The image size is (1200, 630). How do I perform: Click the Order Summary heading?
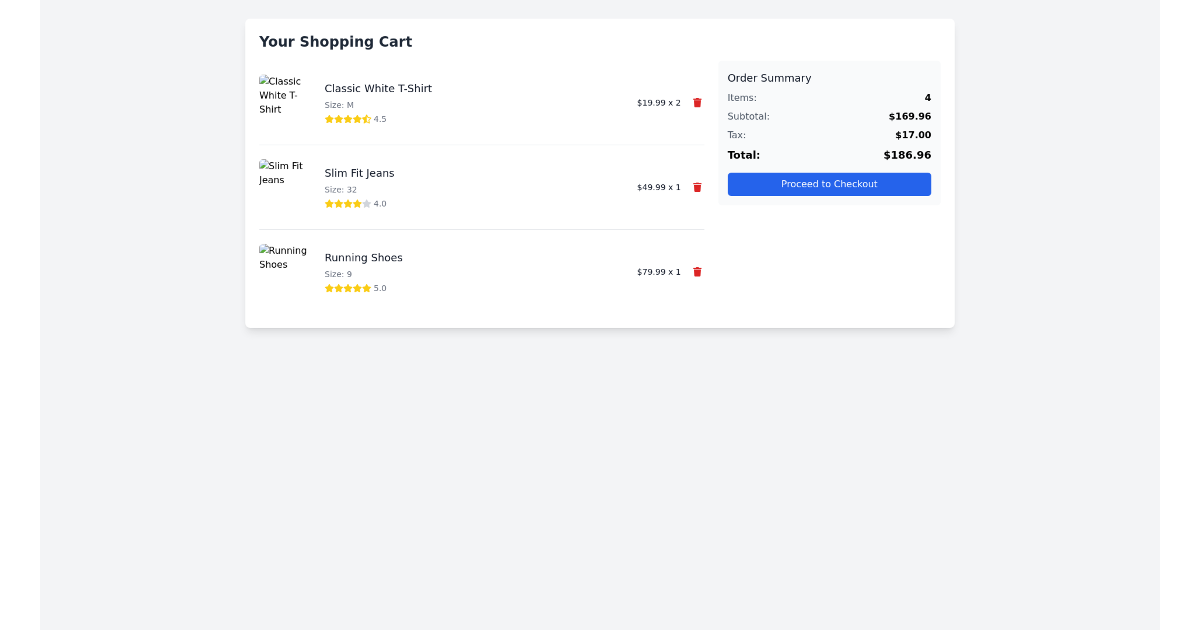coord(769,78)
